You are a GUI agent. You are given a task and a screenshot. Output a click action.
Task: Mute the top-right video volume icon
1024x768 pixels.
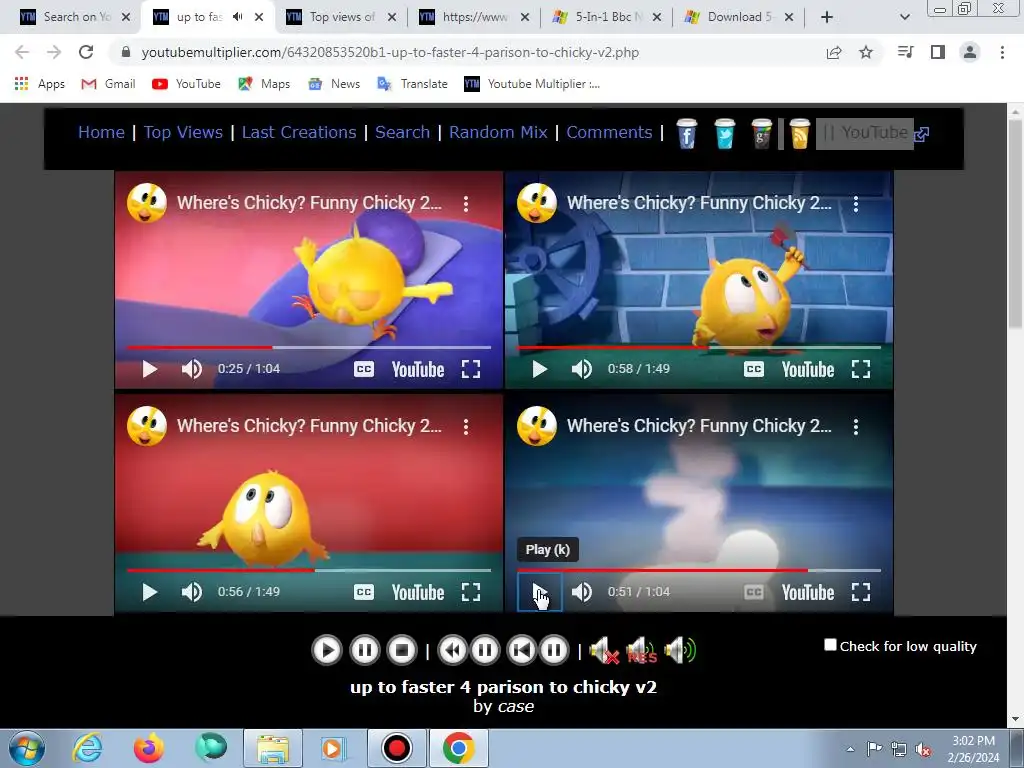[581, 369]
